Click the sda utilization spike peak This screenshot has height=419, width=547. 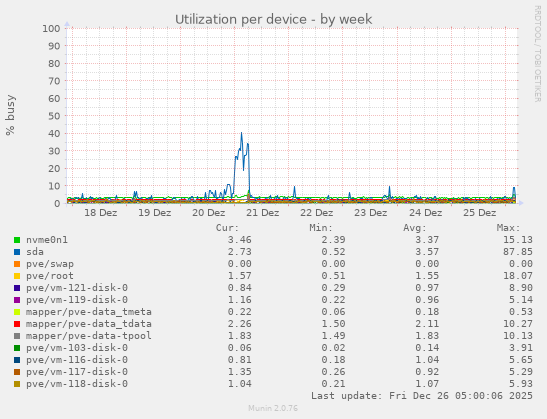(241, 133)
